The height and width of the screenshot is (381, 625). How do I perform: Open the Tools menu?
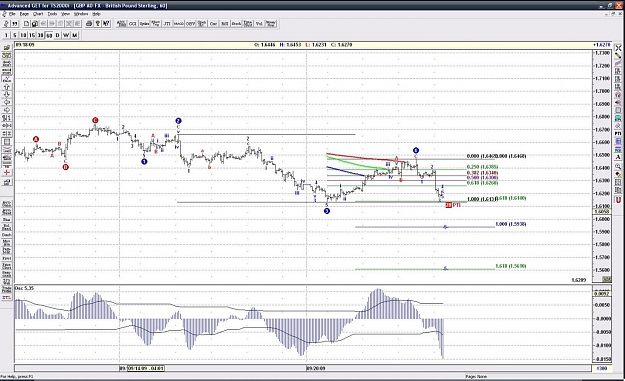coord(52,14)
